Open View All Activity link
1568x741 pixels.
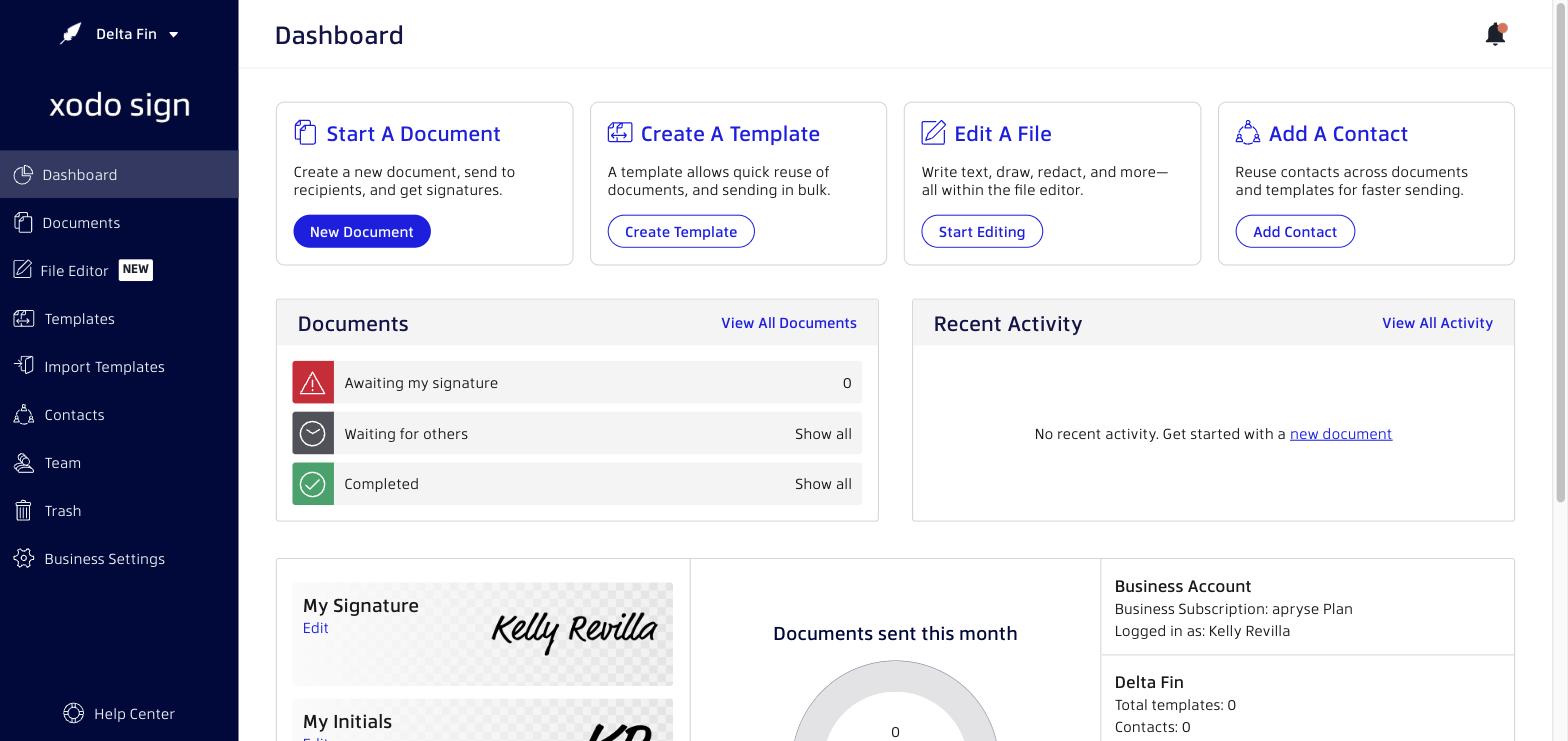pyautogui.click(x=1437, y=323)
